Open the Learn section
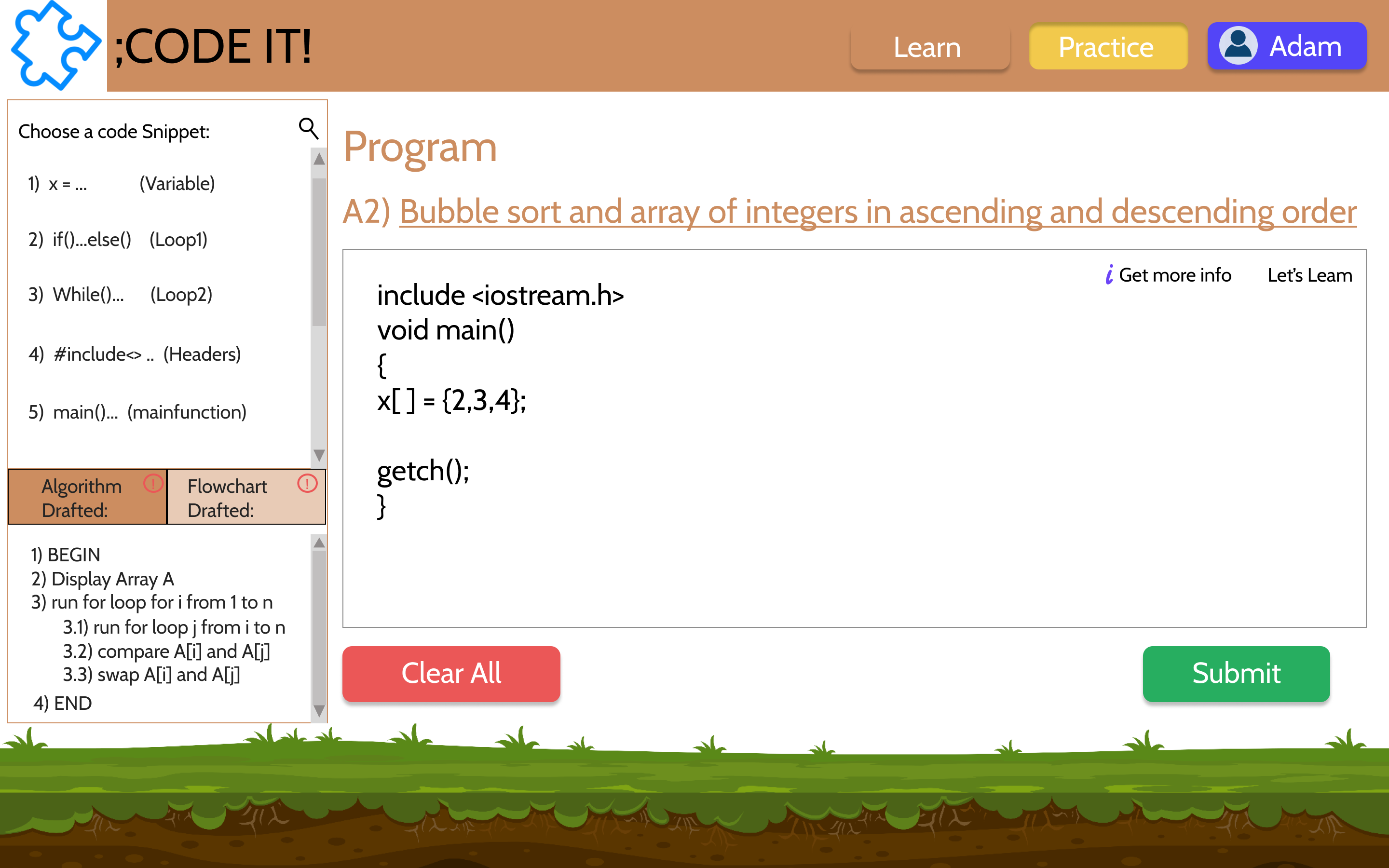Viewport: 1389px width, 868px height. 930,47
